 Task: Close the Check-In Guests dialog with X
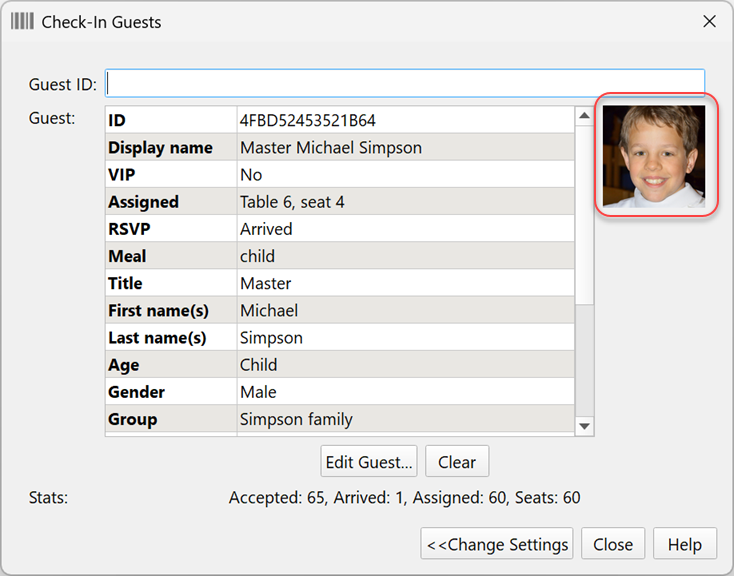point(709,21)
